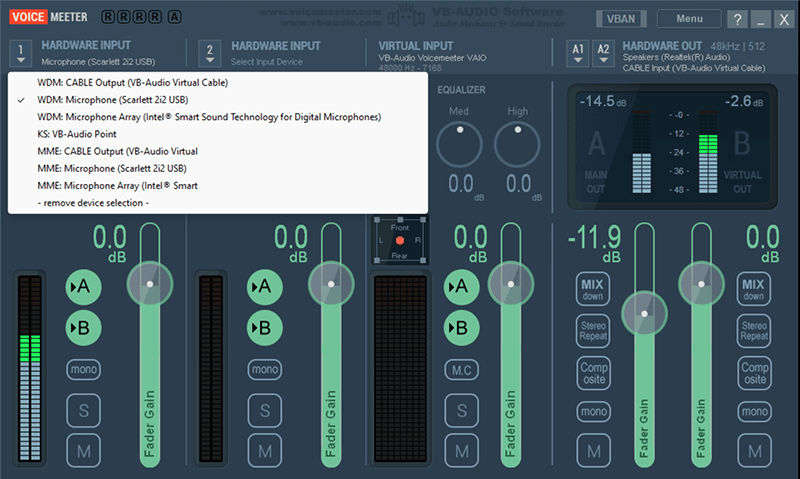Select WDM: Microphone Array Intel Smart Sound
800x479 pixels.
[218, 117]
